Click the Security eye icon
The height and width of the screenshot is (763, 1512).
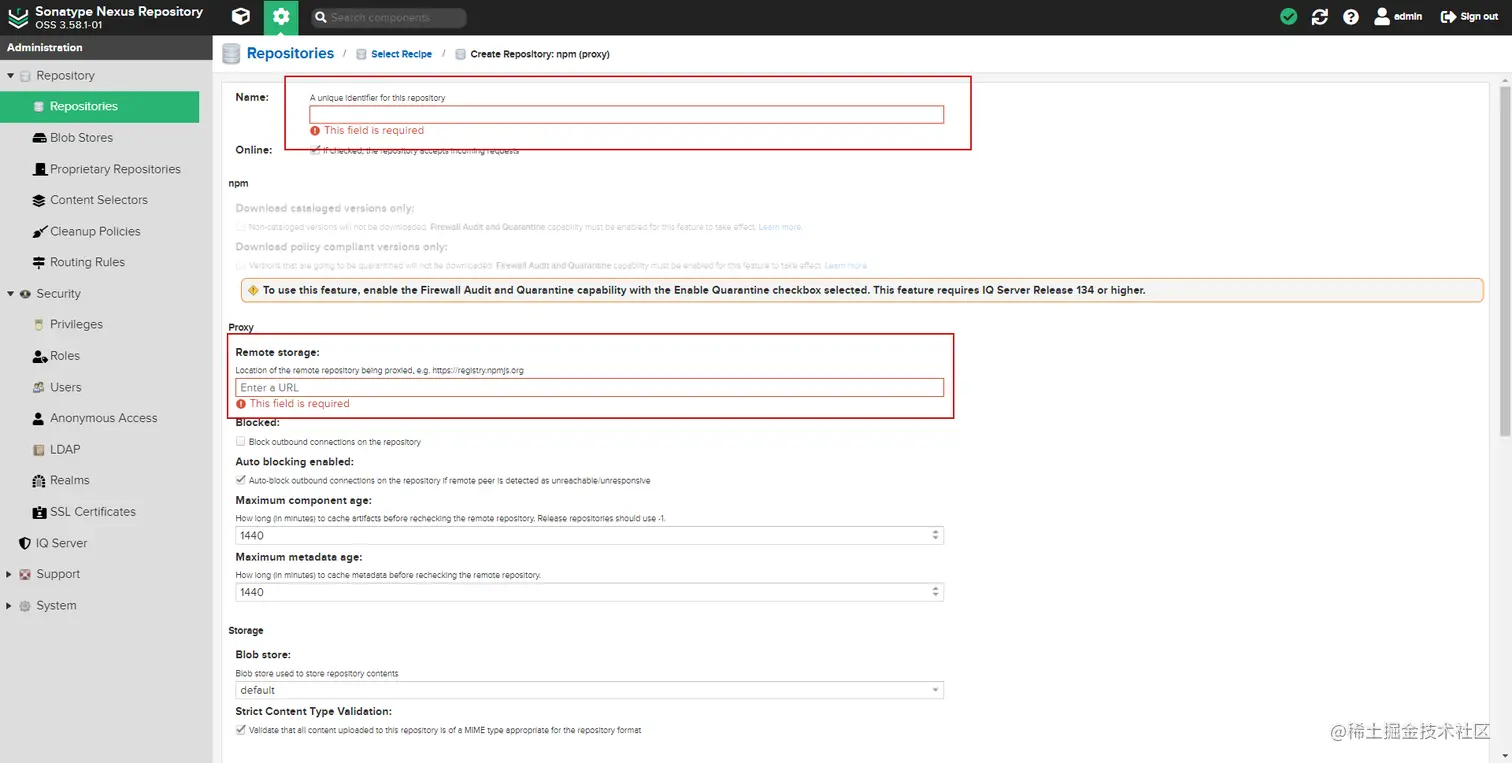pos(25,293)
